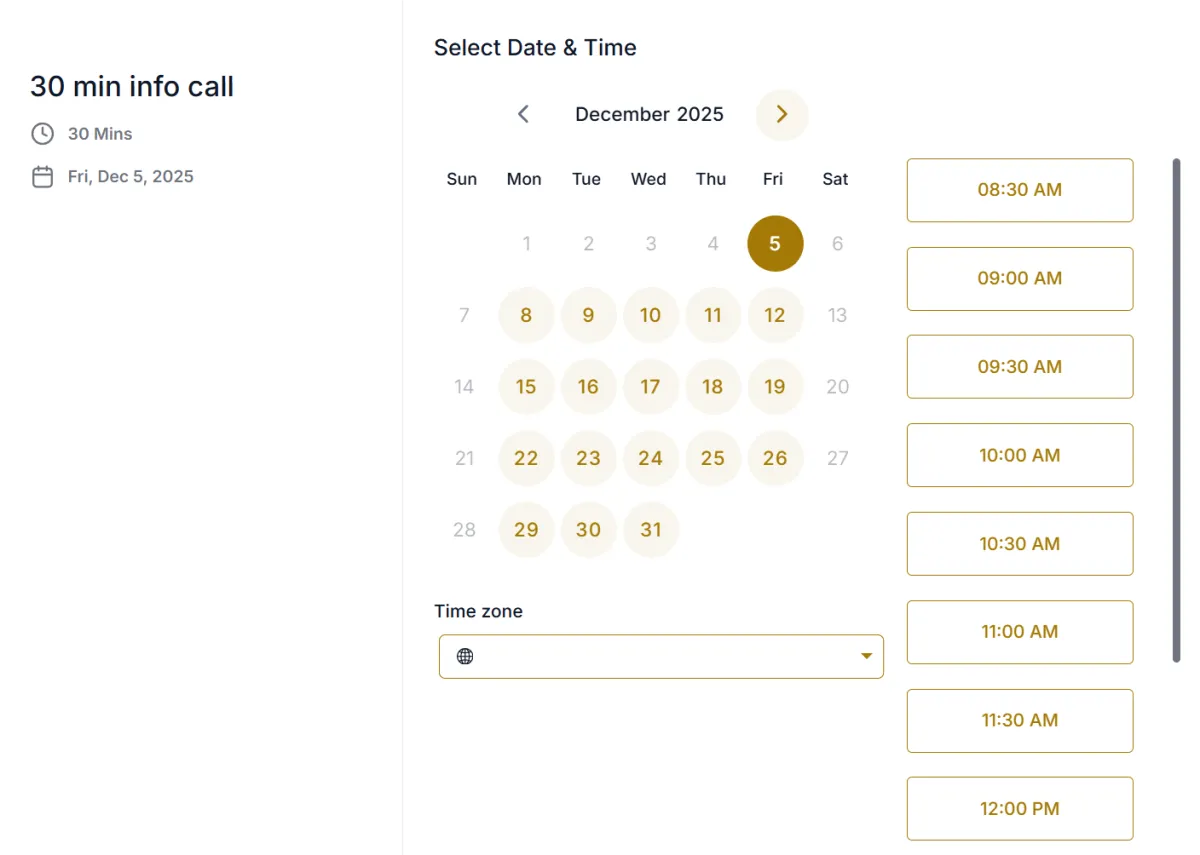Image resolution: width=1200 pixels, height=855 pixels.
Task: Select December 25 date
Action: pyautogui.click(x=713, y=458)
